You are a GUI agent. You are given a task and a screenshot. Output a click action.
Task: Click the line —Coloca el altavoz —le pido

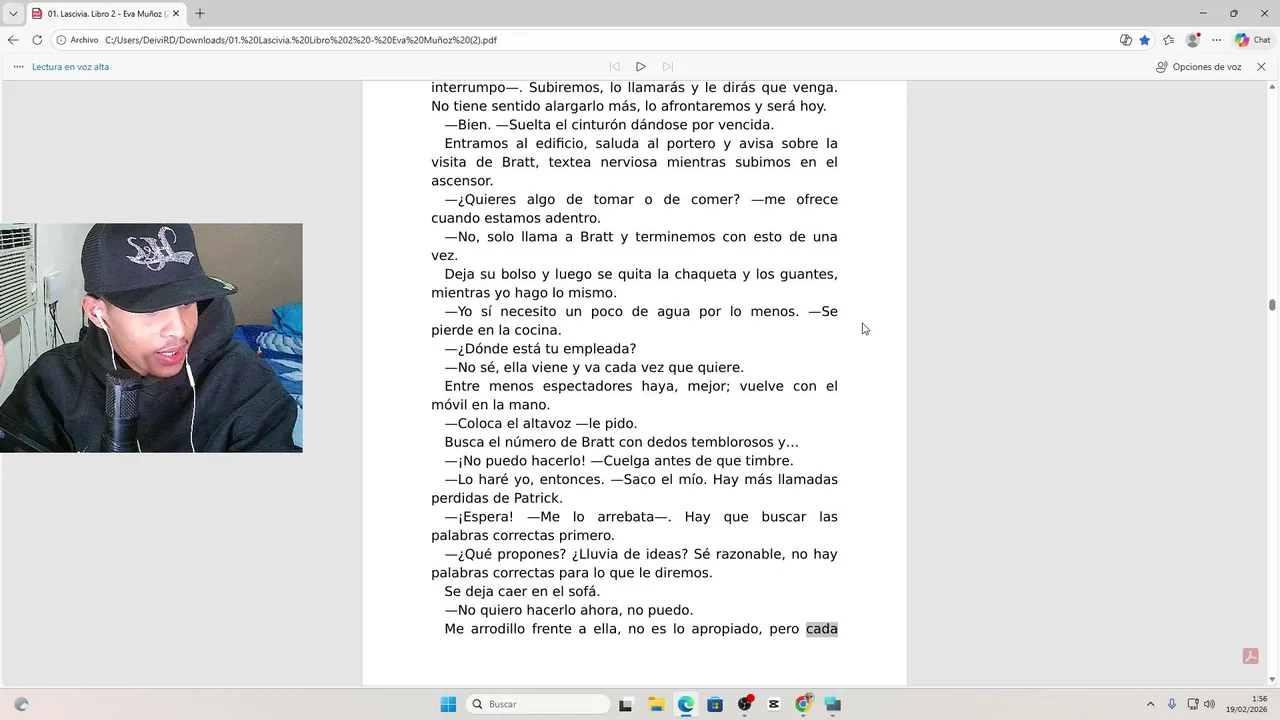click(x=541, y=423)
